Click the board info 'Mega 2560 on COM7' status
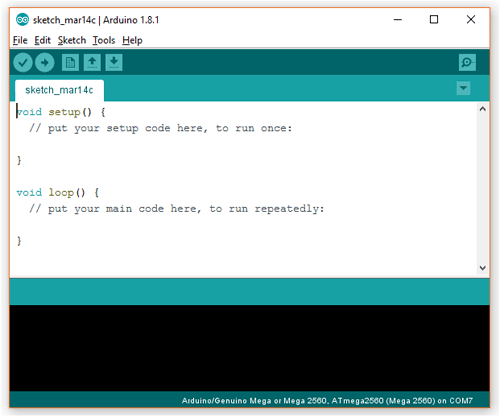Viewport: 500px width, 417px height. [x=327, y=401]
